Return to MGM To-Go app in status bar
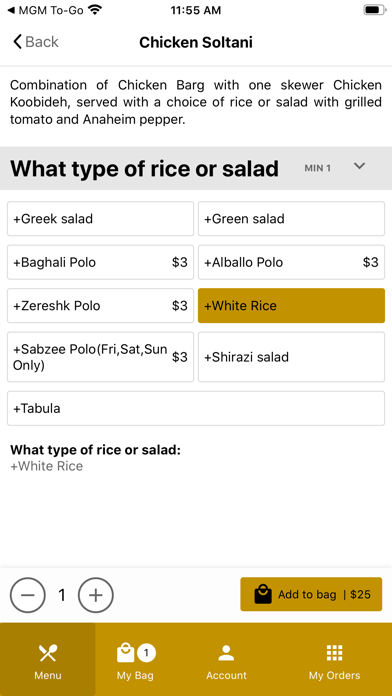392x696 pixels. [47, 10]
